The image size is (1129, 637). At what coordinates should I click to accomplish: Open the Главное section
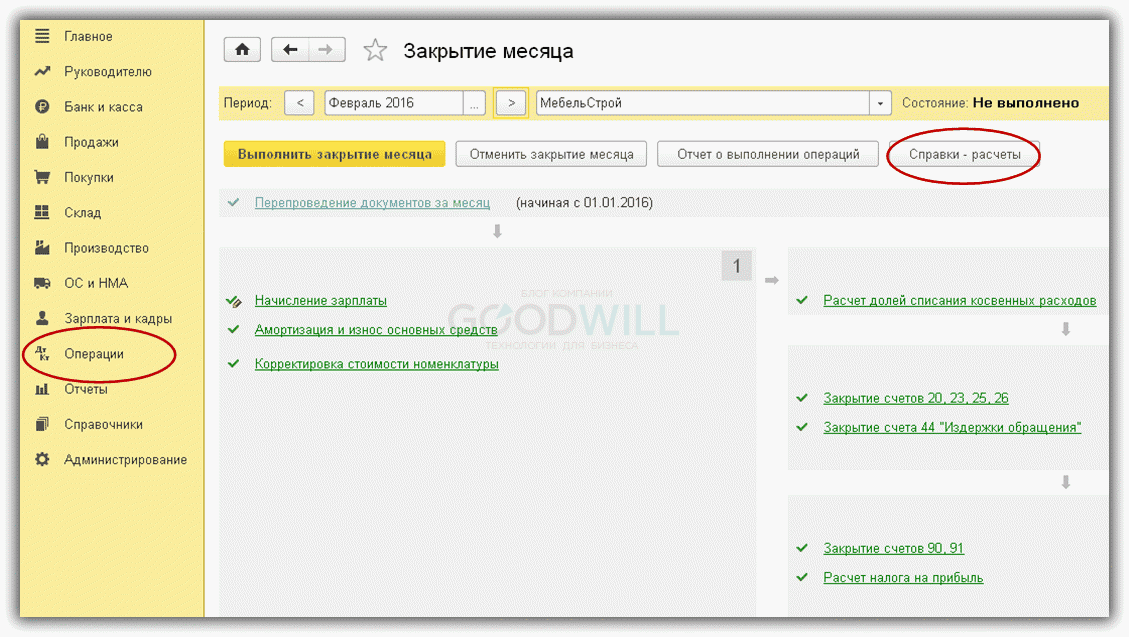coord(88,36)
